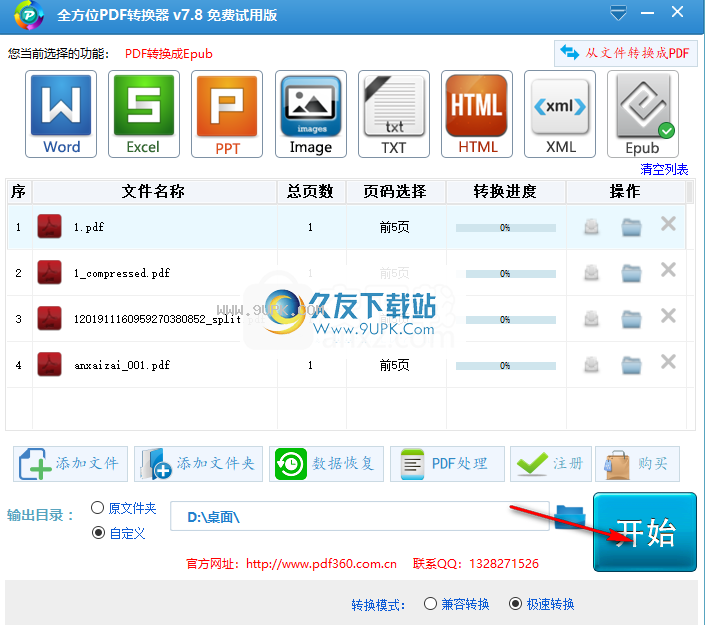Screen dimensions: 706x625
Task: Open converted file for 1.pdf row
Action: click(x=591, y=226)
